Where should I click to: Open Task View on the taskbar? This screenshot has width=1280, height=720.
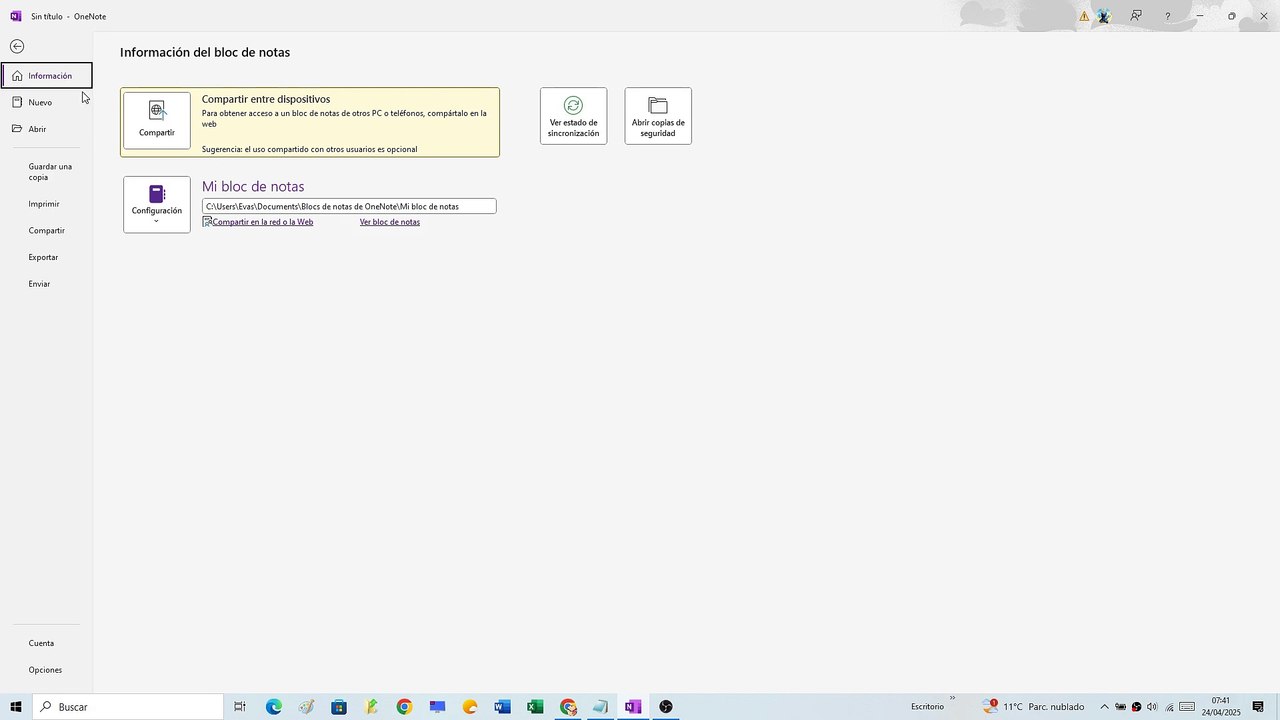click(240, 707)
